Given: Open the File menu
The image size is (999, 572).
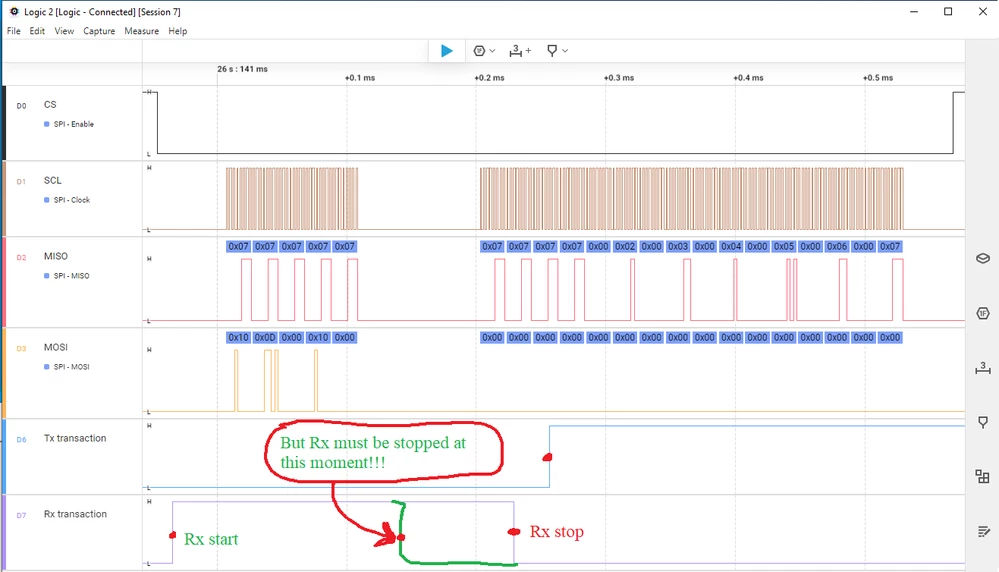Looking at the screenshot, I should [13, 31].
